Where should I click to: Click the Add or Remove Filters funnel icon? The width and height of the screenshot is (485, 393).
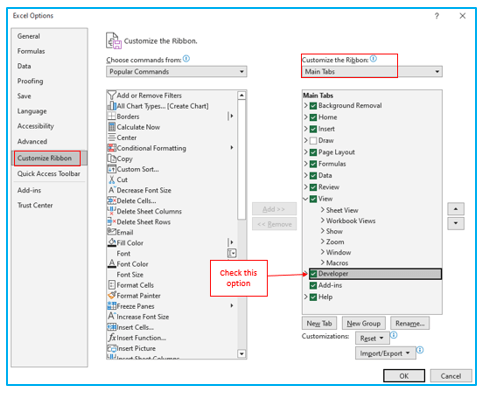pyautogui.click(x=112, y=95)
